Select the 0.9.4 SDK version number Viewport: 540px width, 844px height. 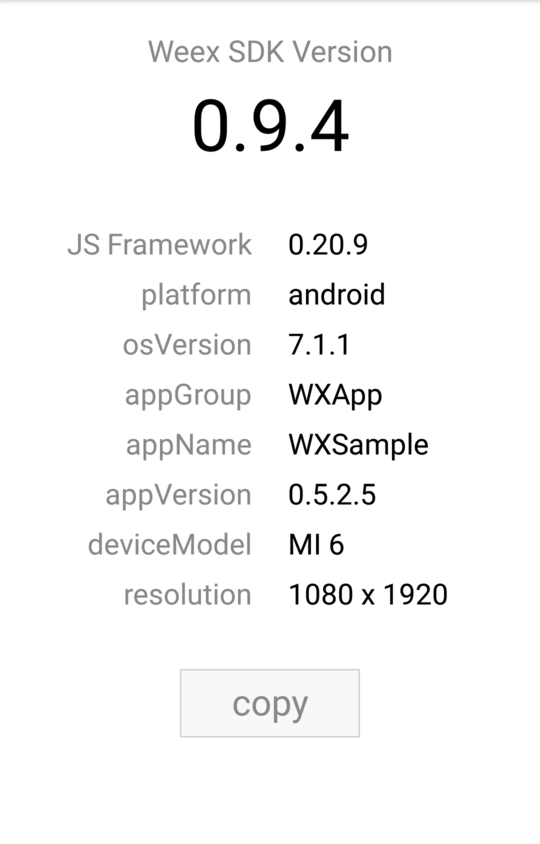click(270, 126)
